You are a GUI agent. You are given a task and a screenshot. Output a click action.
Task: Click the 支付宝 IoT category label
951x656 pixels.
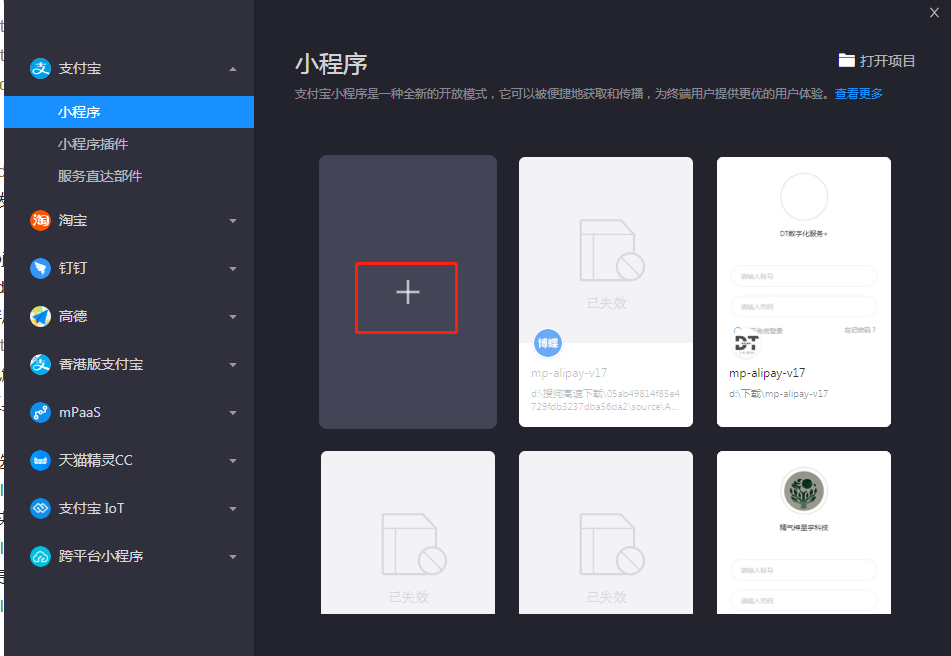pos(92,508)
